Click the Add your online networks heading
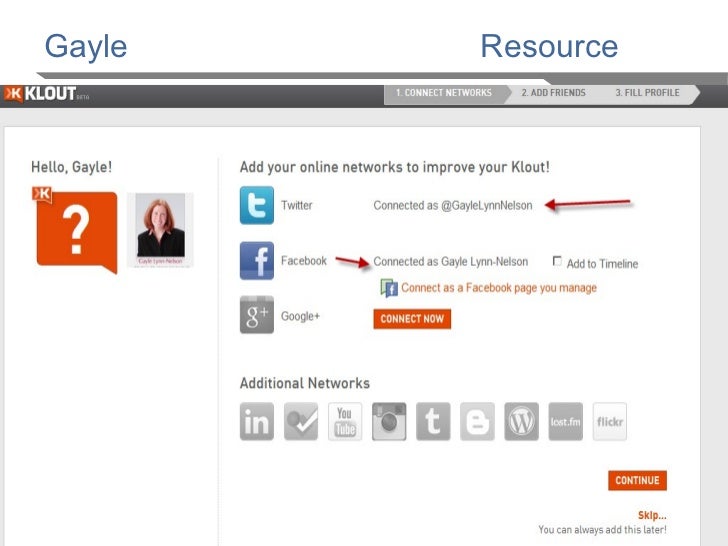The width and height of the screenshot is (728, 546). pyautogui.click(x=395, y=167)
